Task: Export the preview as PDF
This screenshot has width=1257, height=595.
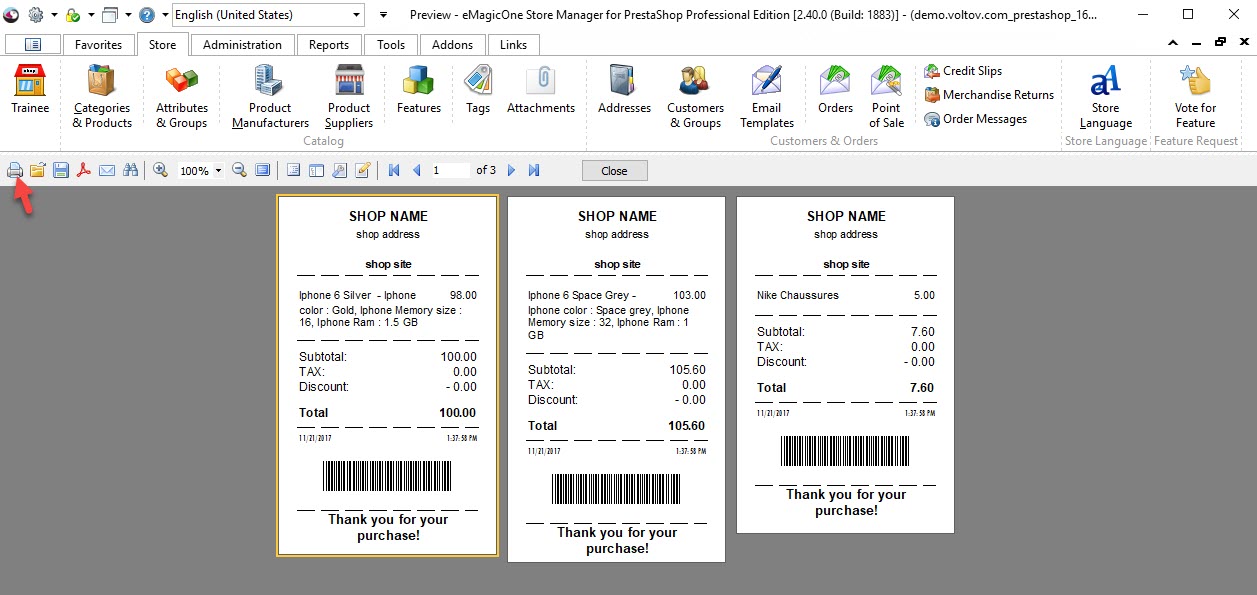Action: pyautogui.click(x=83, y=169)
